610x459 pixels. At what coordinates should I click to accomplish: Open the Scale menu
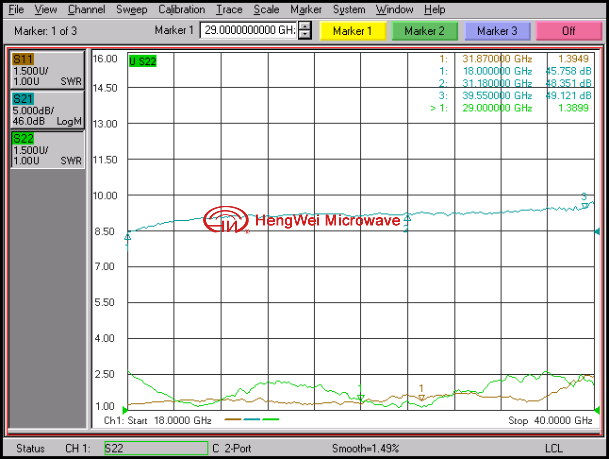pyautogui.click(x=266, y=9)
